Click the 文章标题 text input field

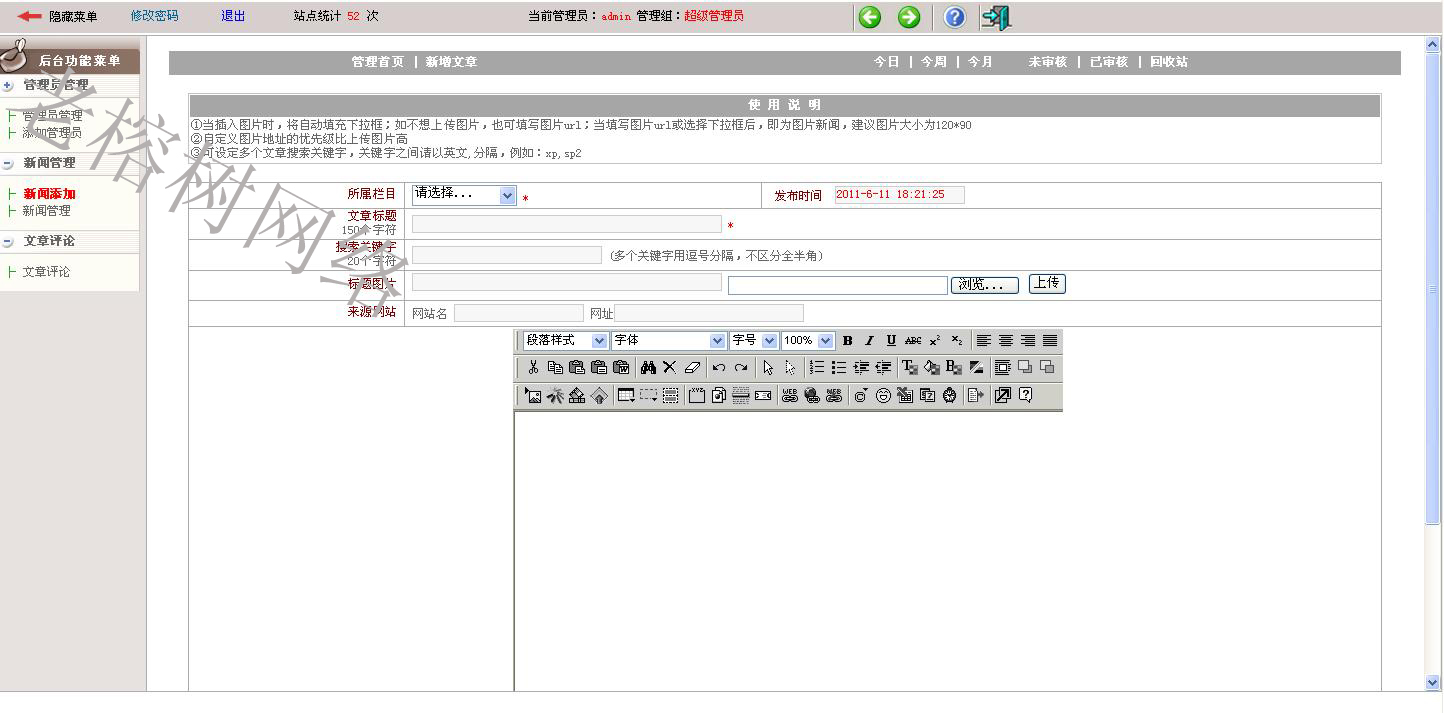click(566, 225)
